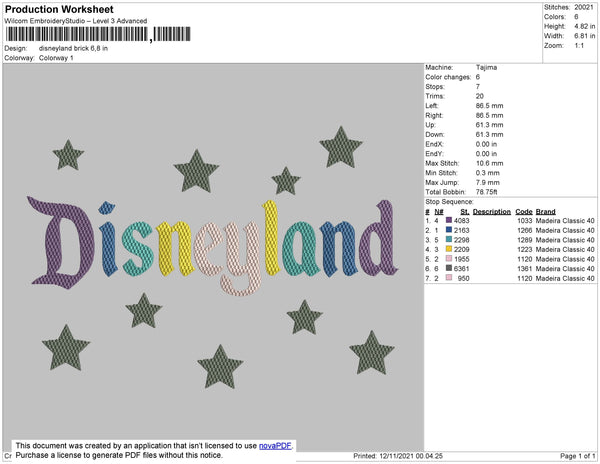The image size is (600, 464).
Task: Select thread code 1266 in stop 2
Action: pyautogui.click(x=525, y=230)
